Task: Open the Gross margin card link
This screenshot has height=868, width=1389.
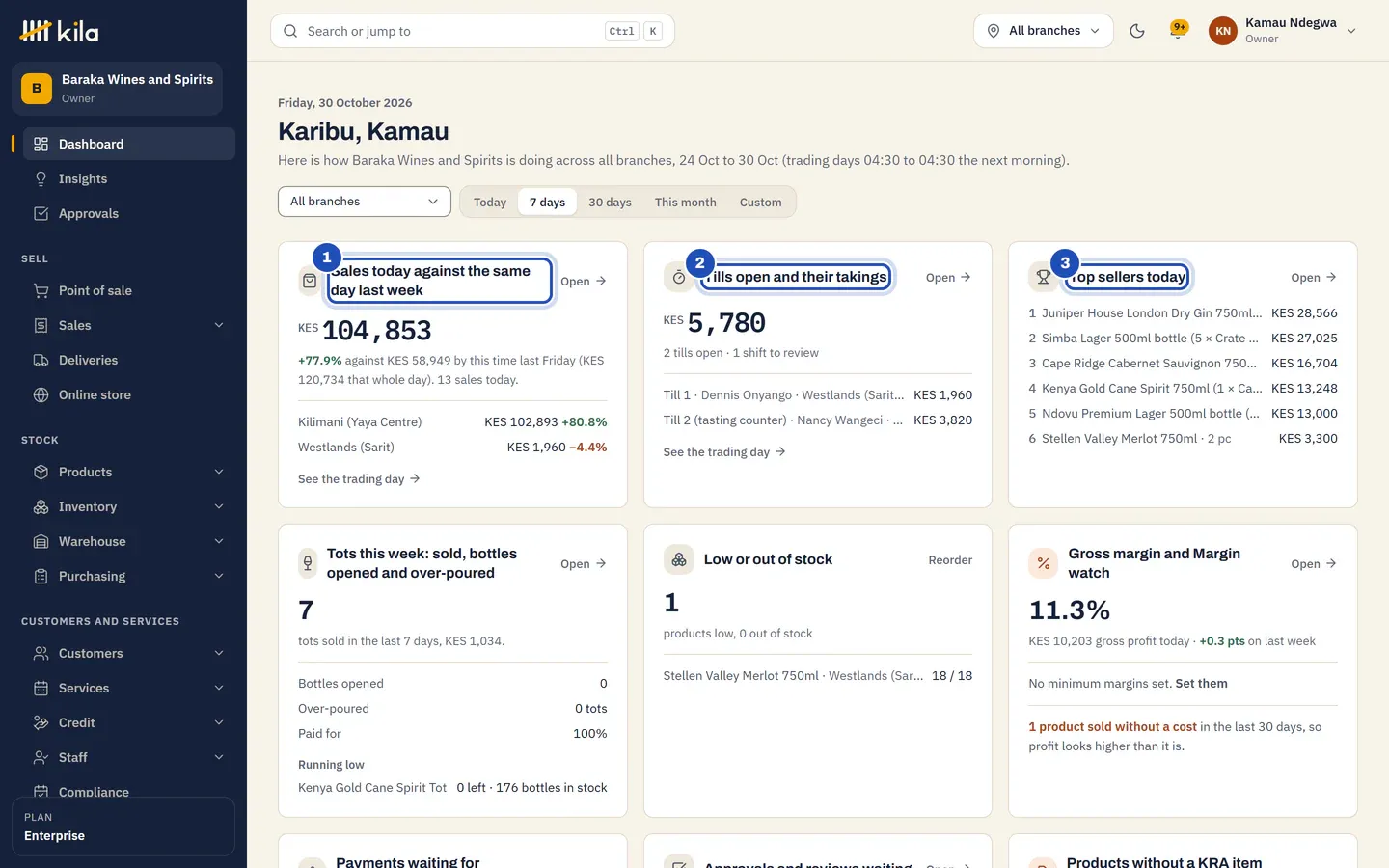Action: [1314, 563]
